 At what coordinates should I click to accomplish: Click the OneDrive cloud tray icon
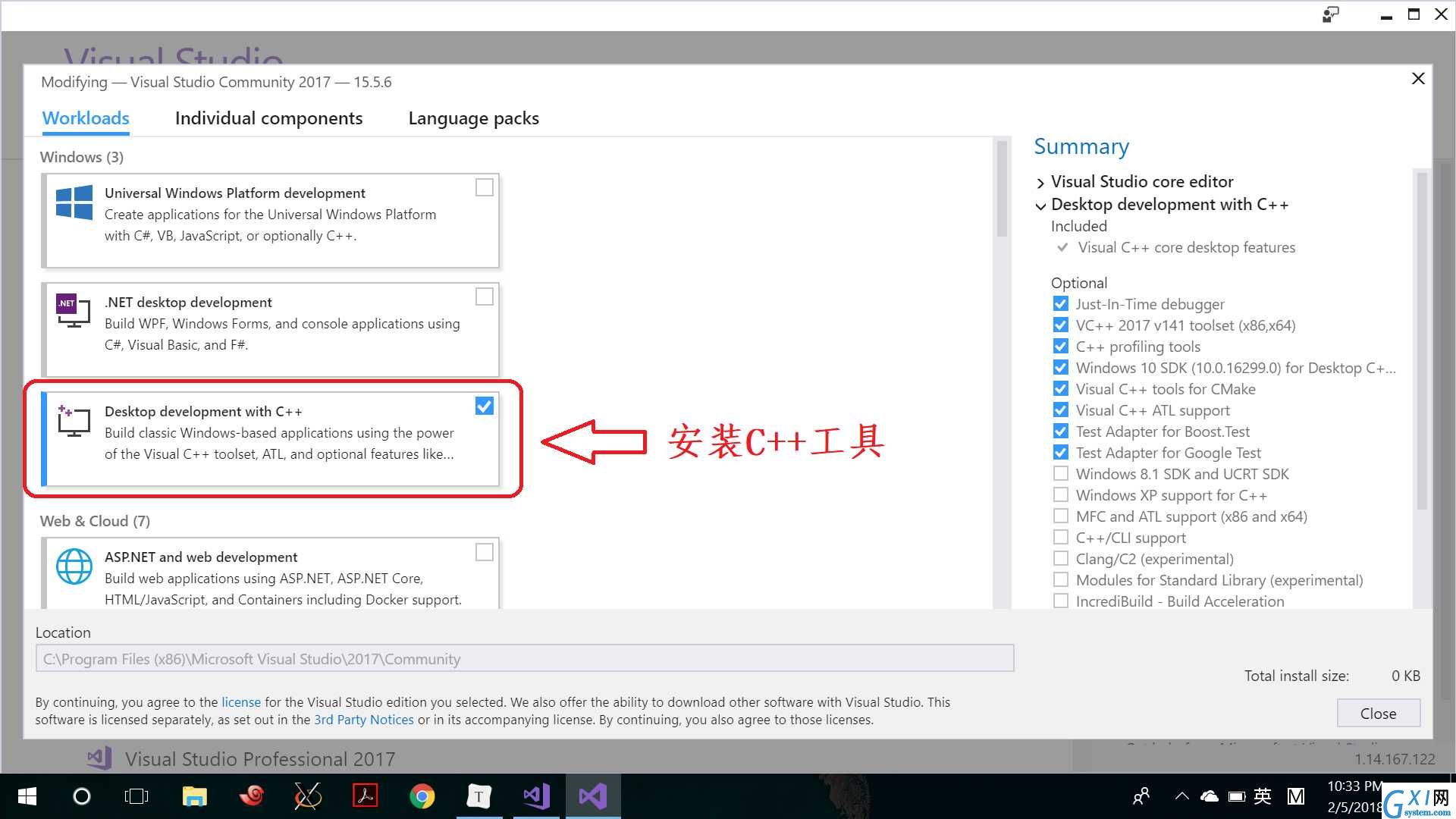click(x=1210, y=796)
